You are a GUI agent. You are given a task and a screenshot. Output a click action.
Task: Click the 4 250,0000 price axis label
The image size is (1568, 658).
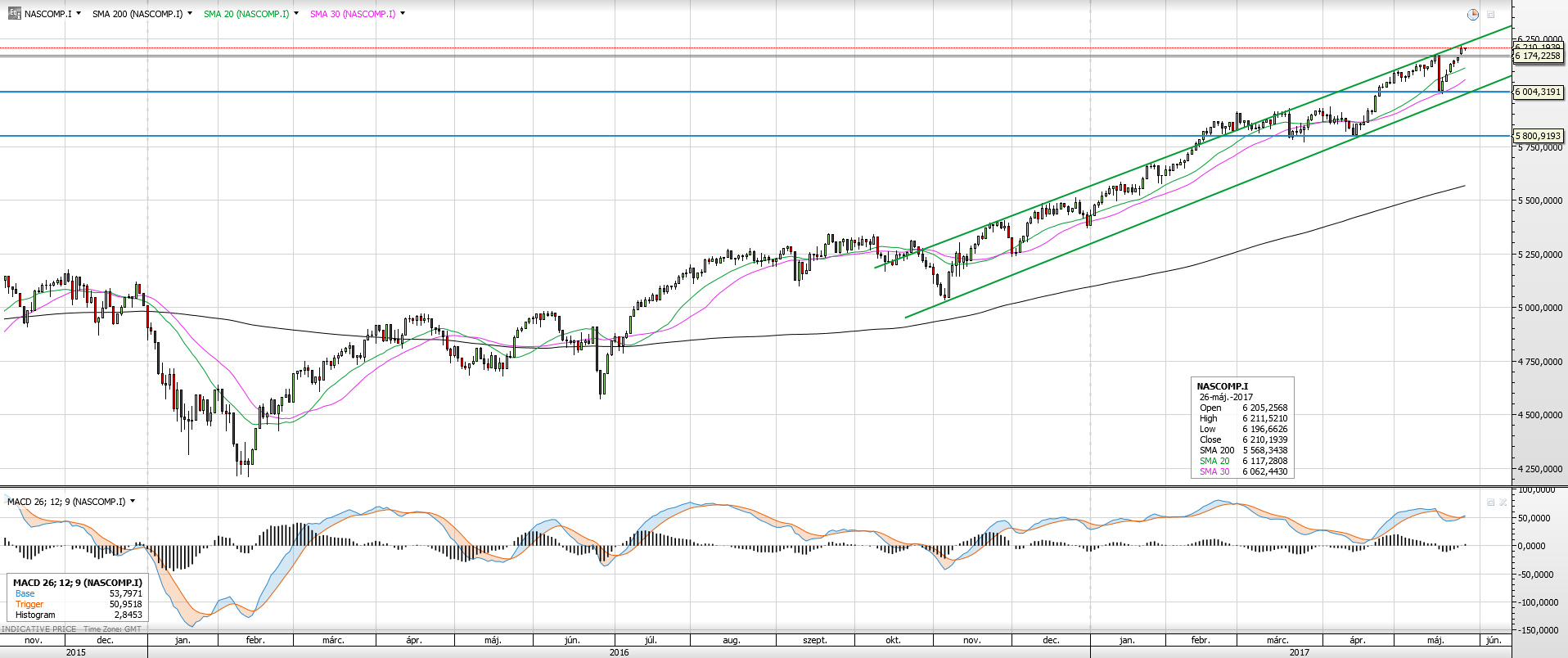click(1539, 469)
